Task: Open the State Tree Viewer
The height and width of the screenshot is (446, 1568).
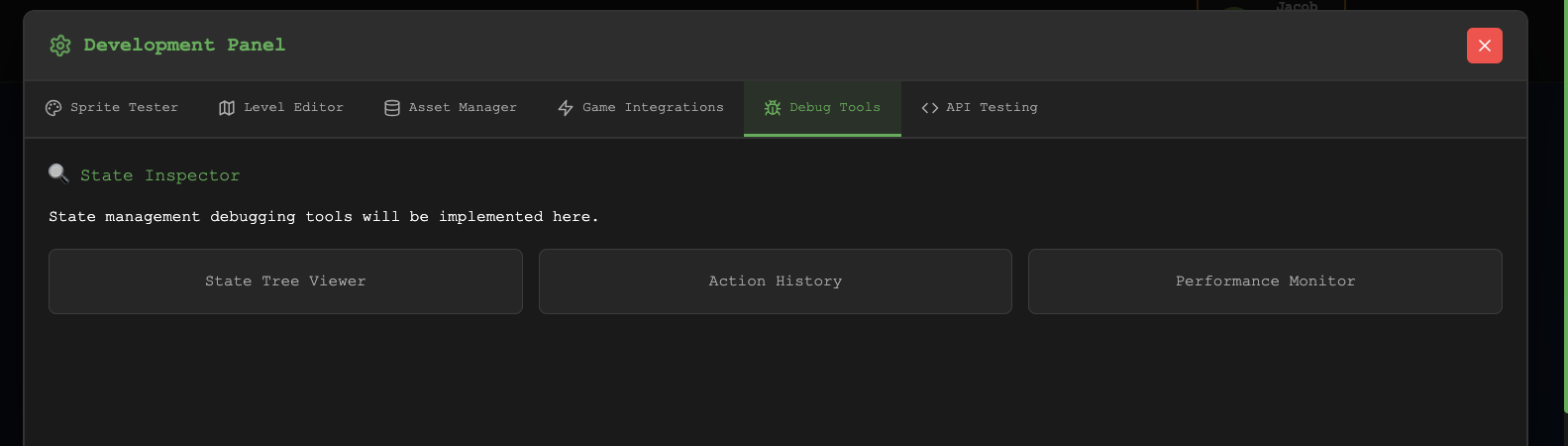Action: (285, 281)
